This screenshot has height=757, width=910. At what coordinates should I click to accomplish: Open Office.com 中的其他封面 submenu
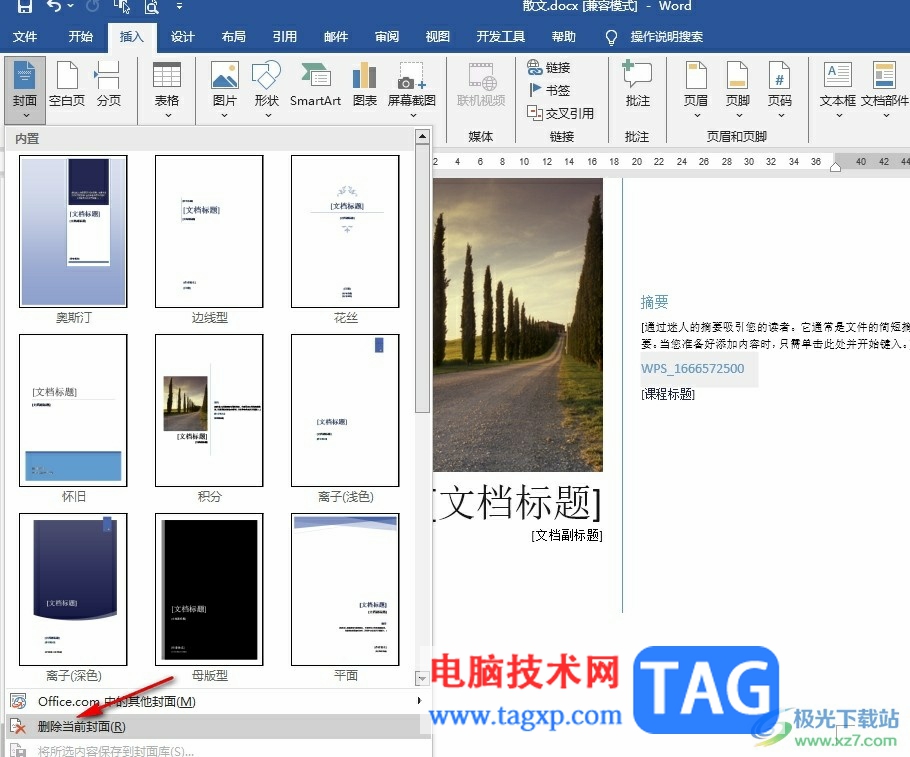(x=216, y=701)
